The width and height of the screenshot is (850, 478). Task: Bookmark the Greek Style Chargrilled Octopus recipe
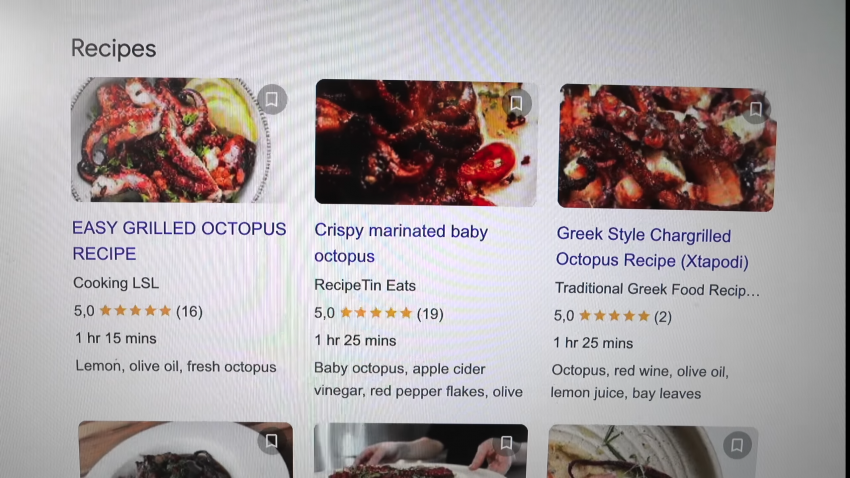pos(756,109)
